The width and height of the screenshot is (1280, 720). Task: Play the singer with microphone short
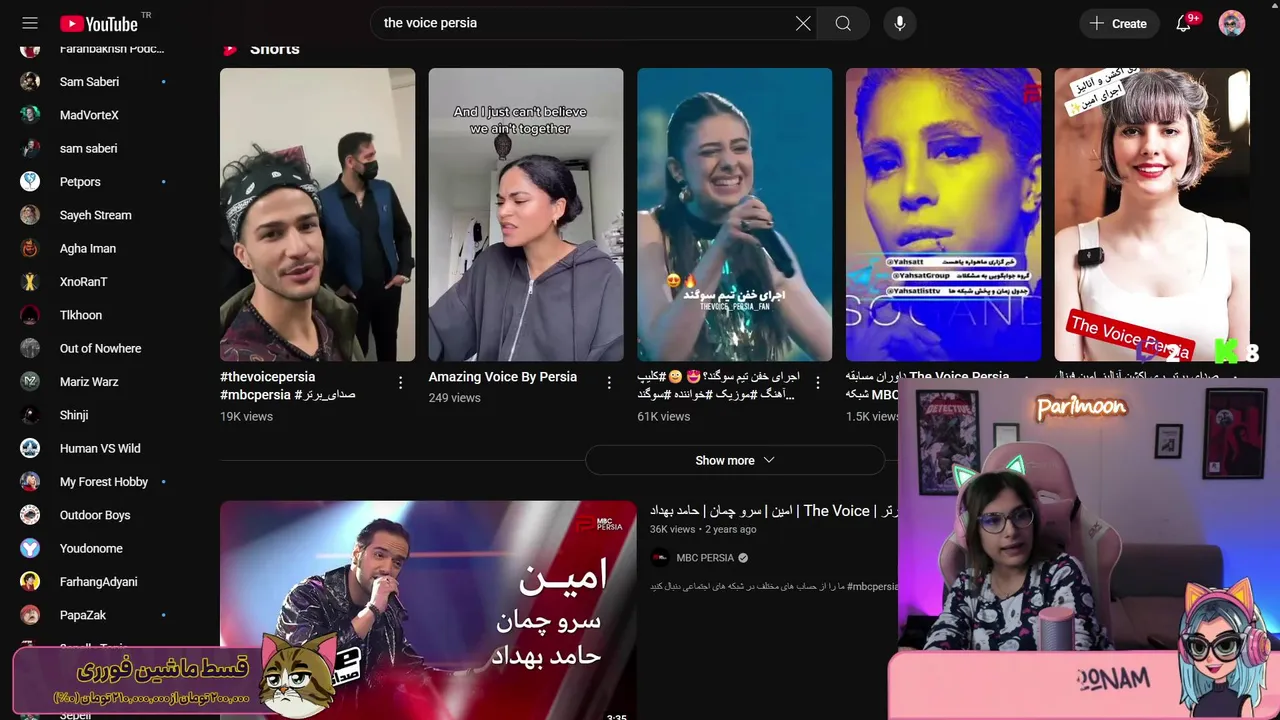tap(734, 214)
